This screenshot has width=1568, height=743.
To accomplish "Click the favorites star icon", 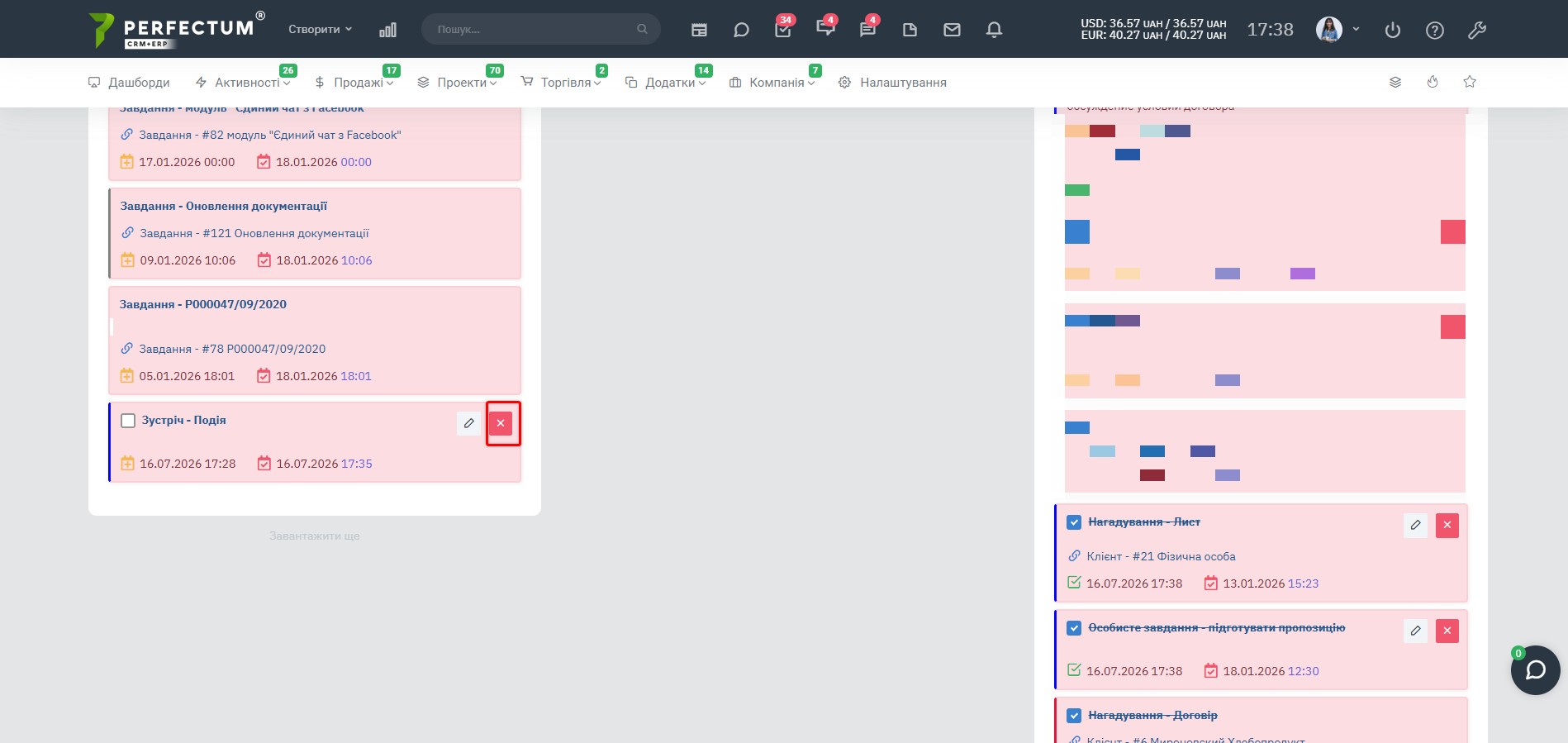I will pyautogui.click(x=1470, y=82).
